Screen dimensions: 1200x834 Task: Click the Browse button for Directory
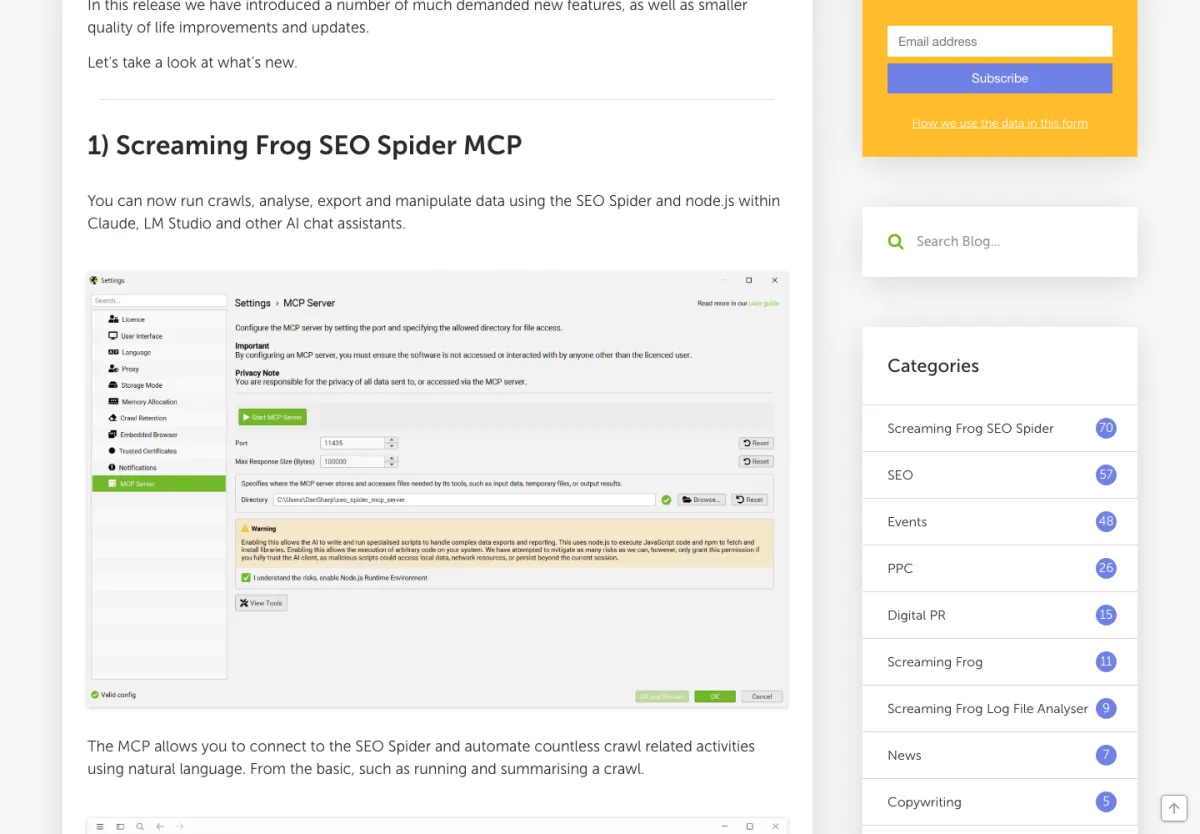701,499
